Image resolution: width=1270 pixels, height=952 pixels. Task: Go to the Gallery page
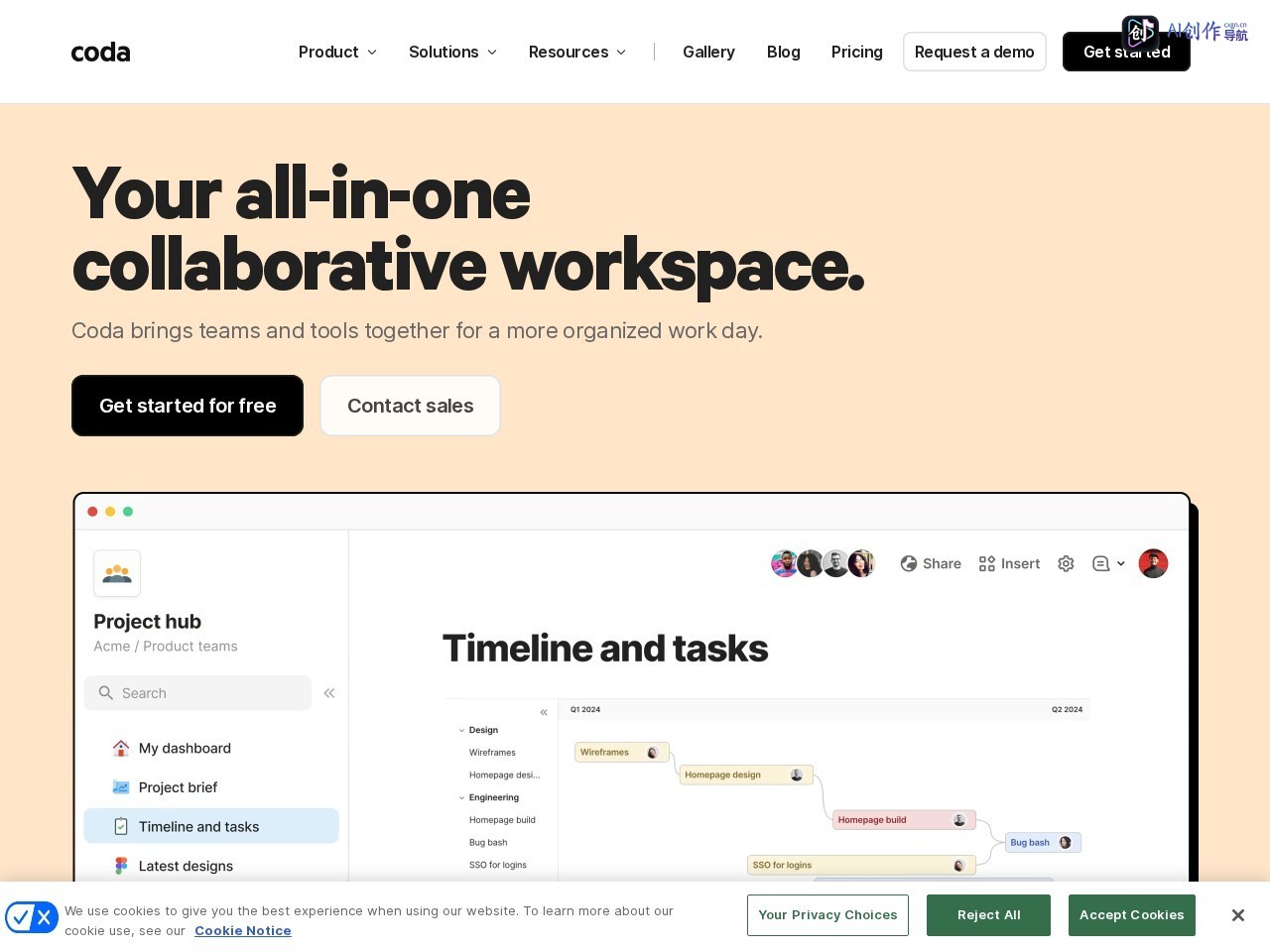tap(708, 52)
